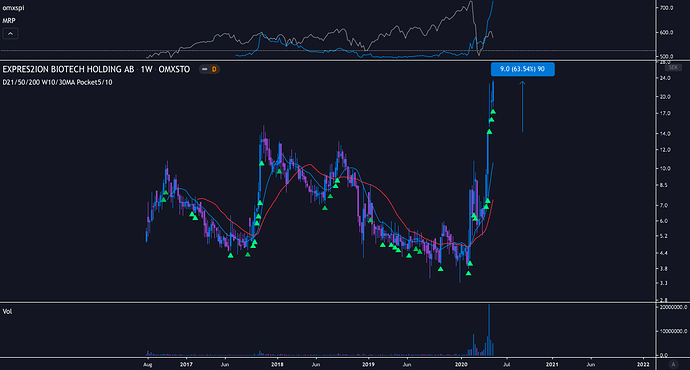The image size is (690, 370).
Task: Click the blue 9.0 (63.54%) 90 measurement label
Action: coord(523,69)
